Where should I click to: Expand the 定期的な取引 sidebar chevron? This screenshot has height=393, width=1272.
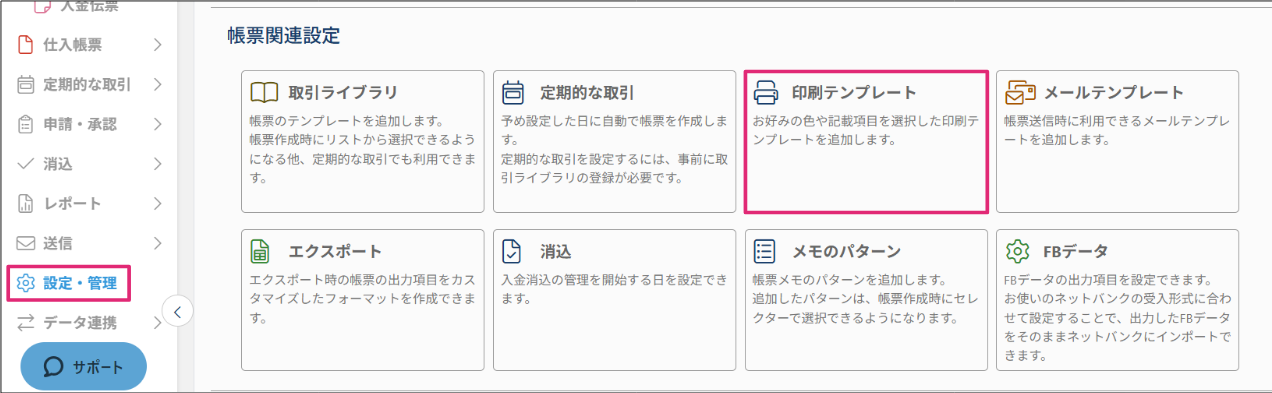pyautogui.click(x=157, y=84)
